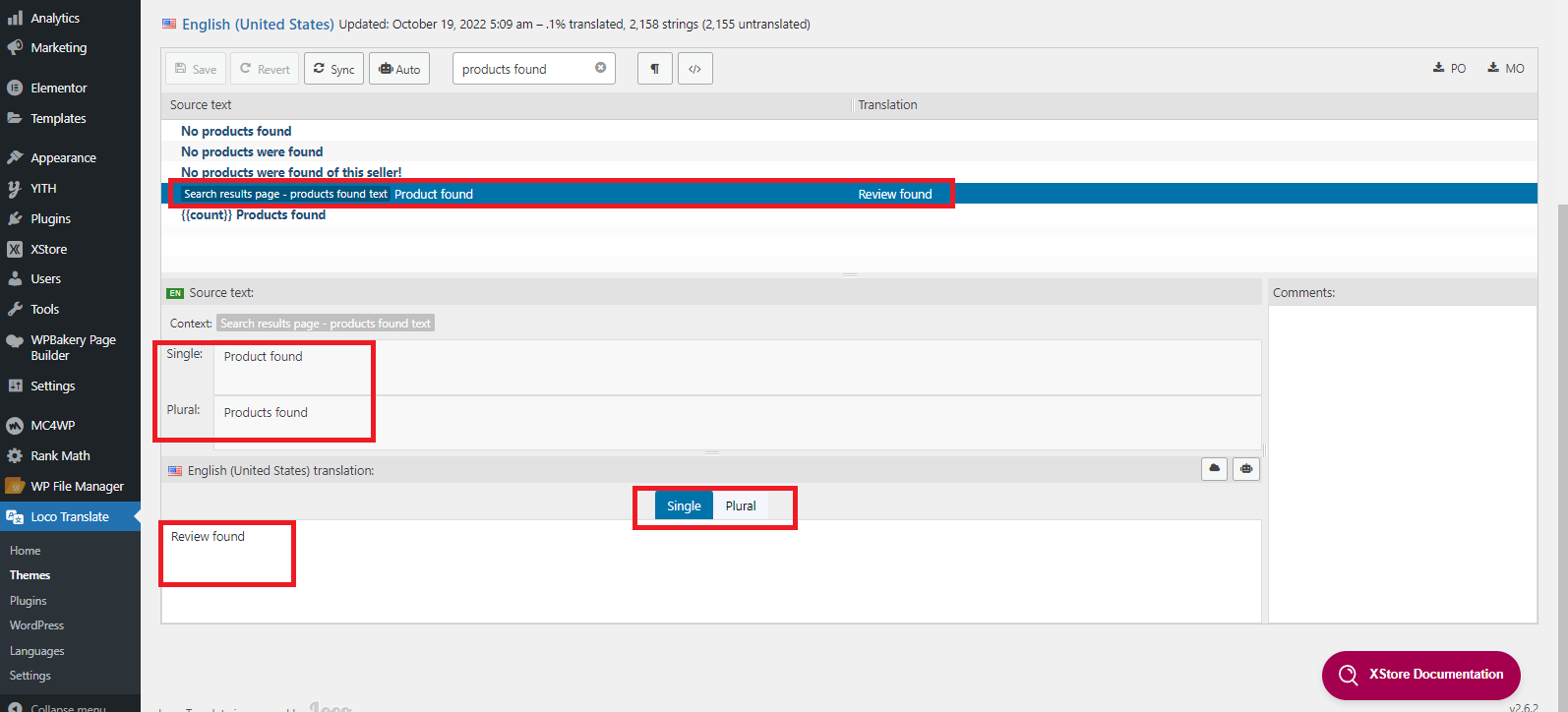Click the Sync button
Image resolution: width=1568 pixels, height=712 pixels.
point(333,69)
